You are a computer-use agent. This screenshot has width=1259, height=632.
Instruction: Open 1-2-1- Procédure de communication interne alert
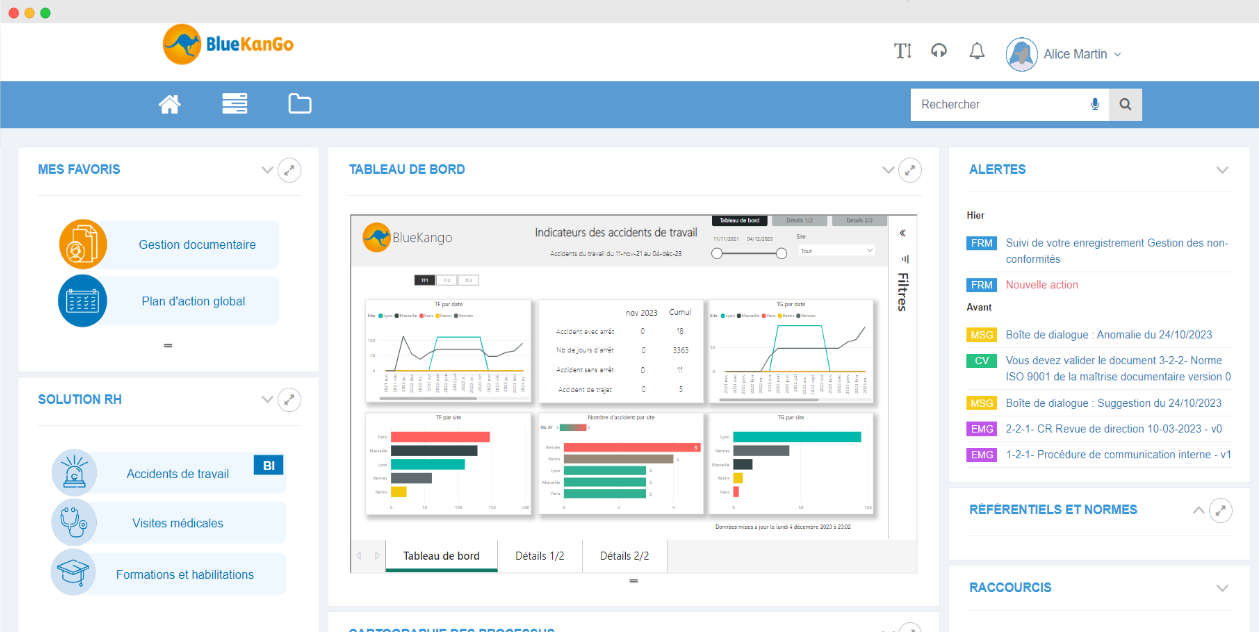click(1118, 454)
